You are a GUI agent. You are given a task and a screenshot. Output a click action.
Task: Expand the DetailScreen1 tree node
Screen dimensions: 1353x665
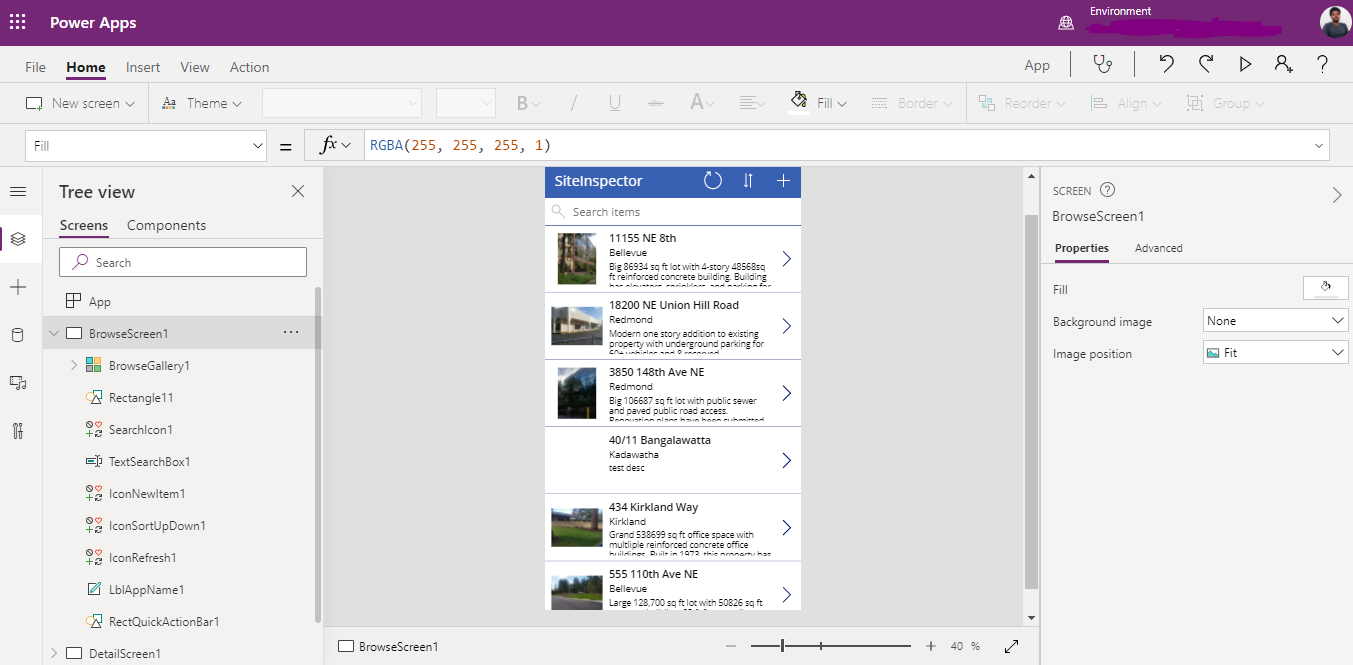(54, 654)
